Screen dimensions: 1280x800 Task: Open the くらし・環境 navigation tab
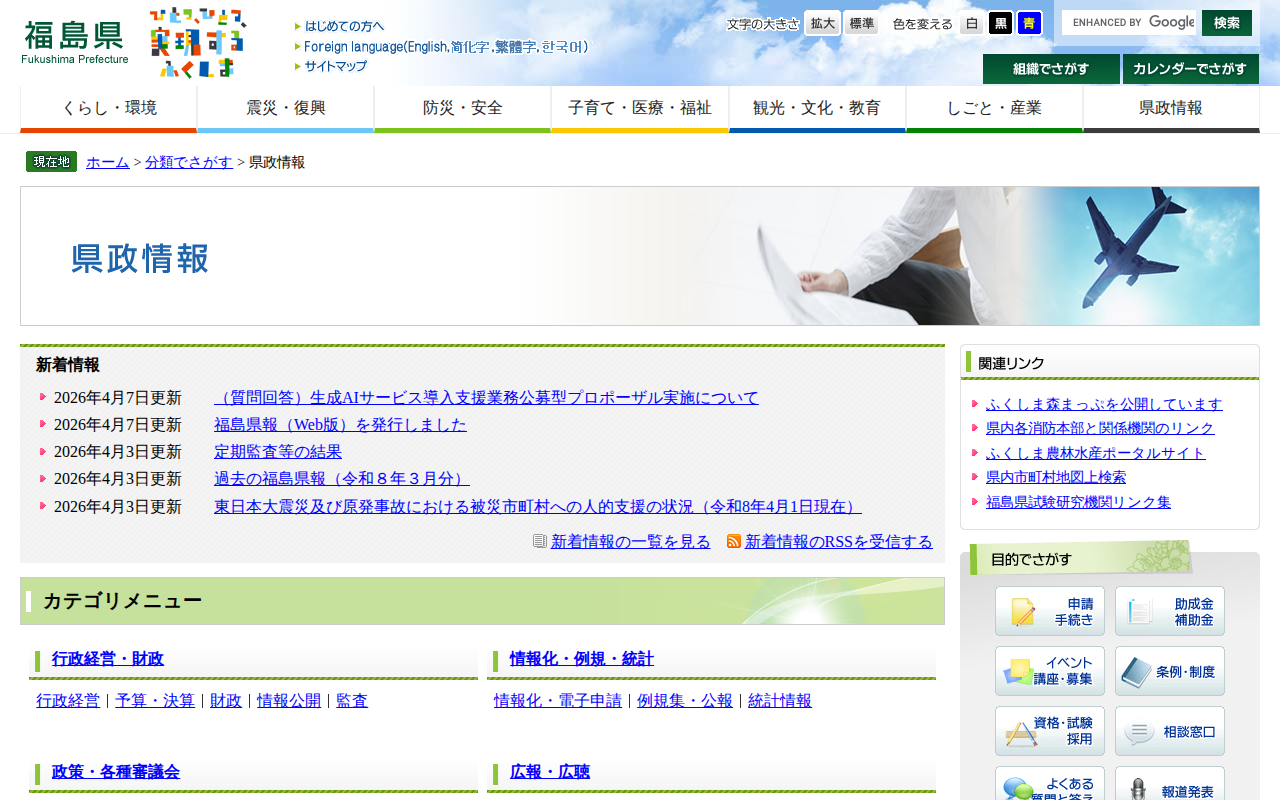109,109
